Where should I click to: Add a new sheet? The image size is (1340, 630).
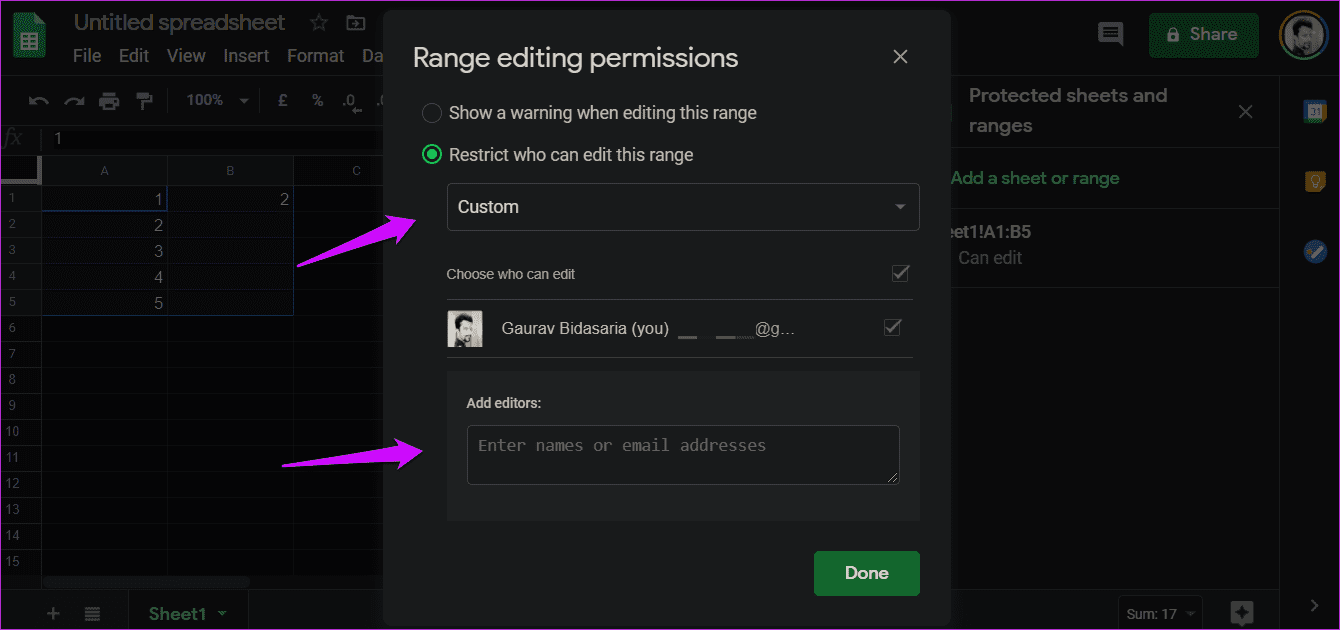click(x=53, y=613)
